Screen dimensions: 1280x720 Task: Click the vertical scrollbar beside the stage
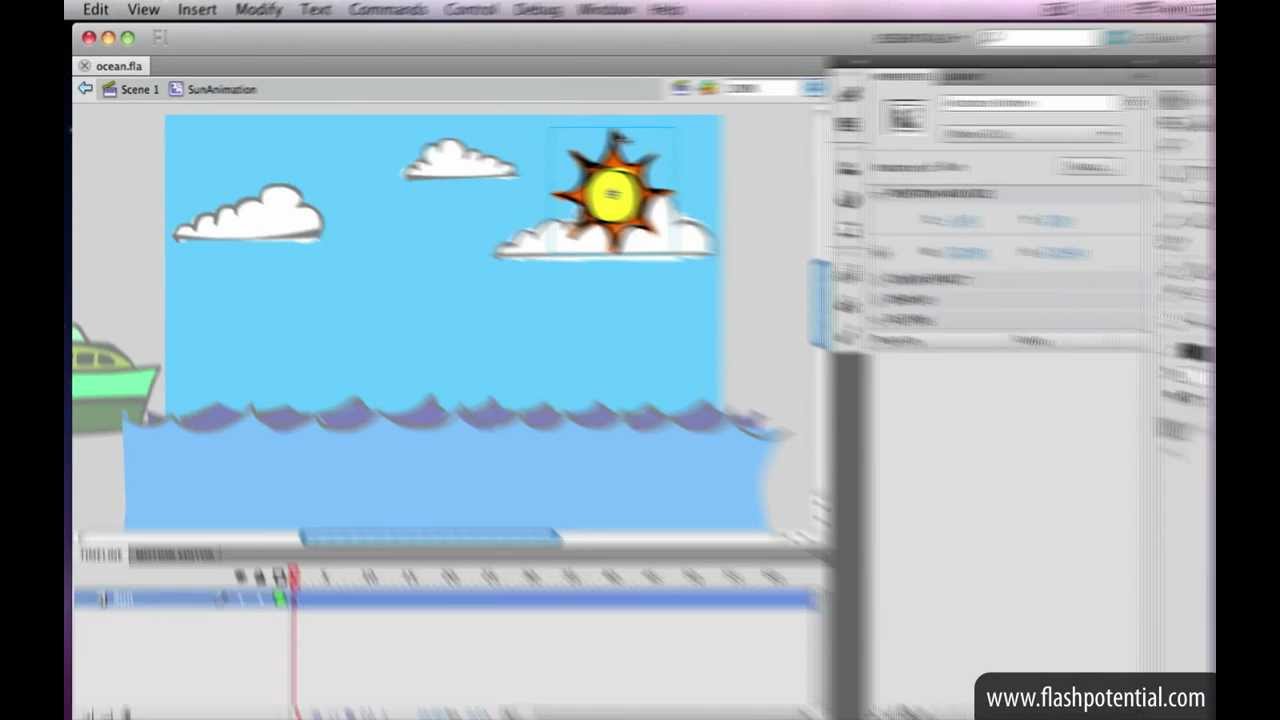pyautogui.click(x=819, y=304)
